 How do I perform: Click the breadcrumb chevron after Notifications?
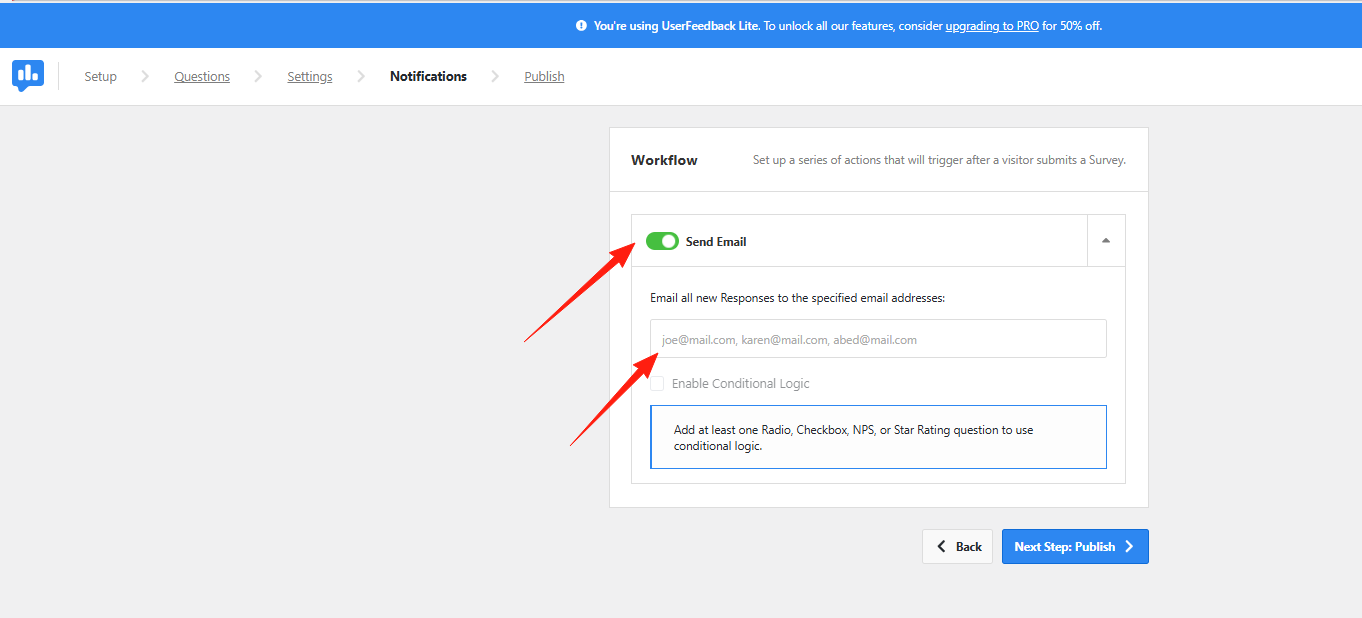(x=495, y=76)
